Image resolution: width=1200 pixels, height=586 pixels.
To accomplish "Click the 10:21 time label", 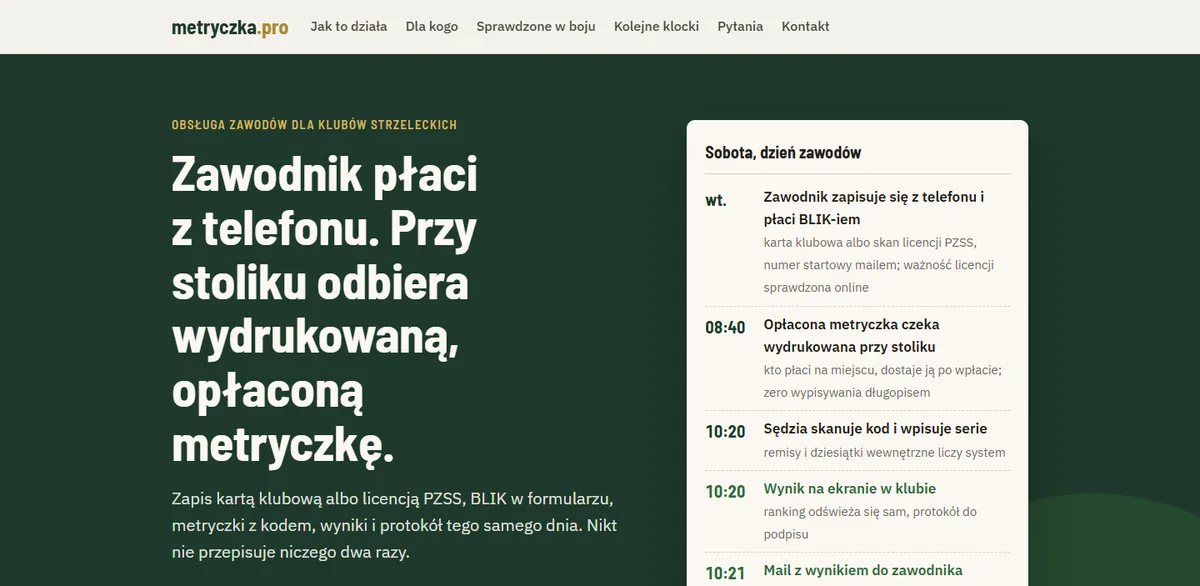I will coord(725,574).
